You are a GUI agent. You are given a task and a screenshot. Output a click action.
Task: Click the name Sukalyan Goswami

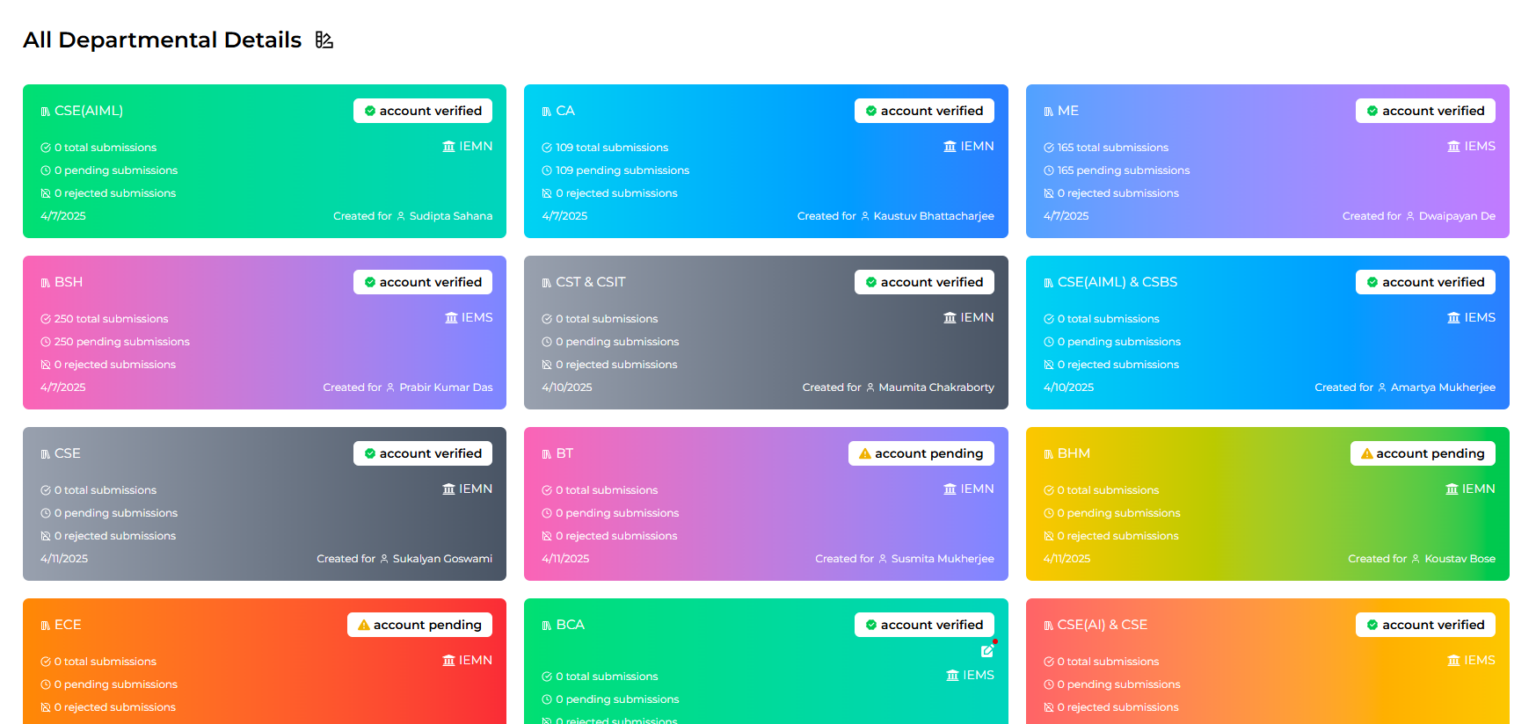coord(443,559)
